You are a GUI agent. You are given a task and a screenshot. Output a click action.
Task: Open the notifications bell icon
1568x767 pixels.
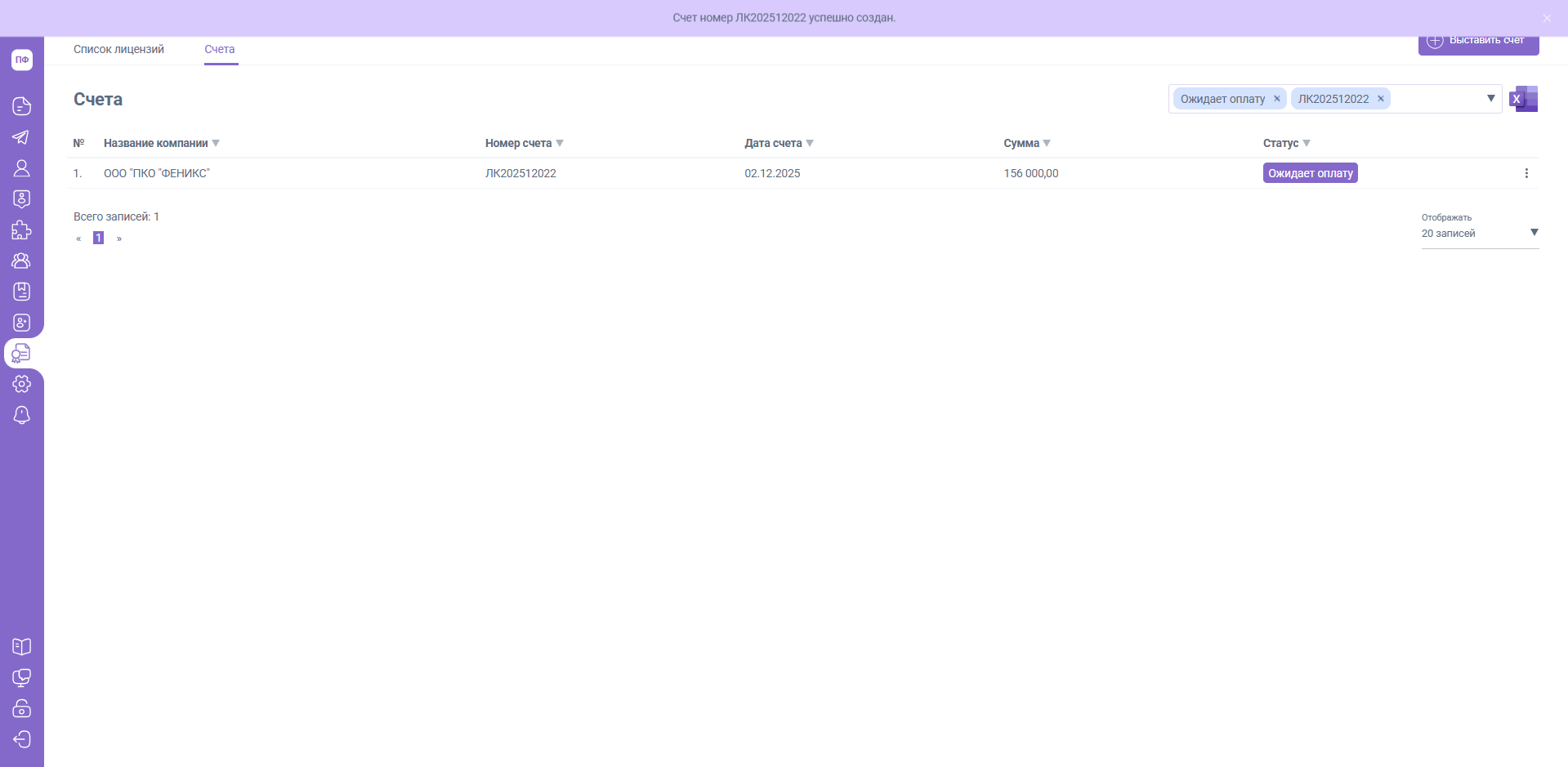pos(21,415)
